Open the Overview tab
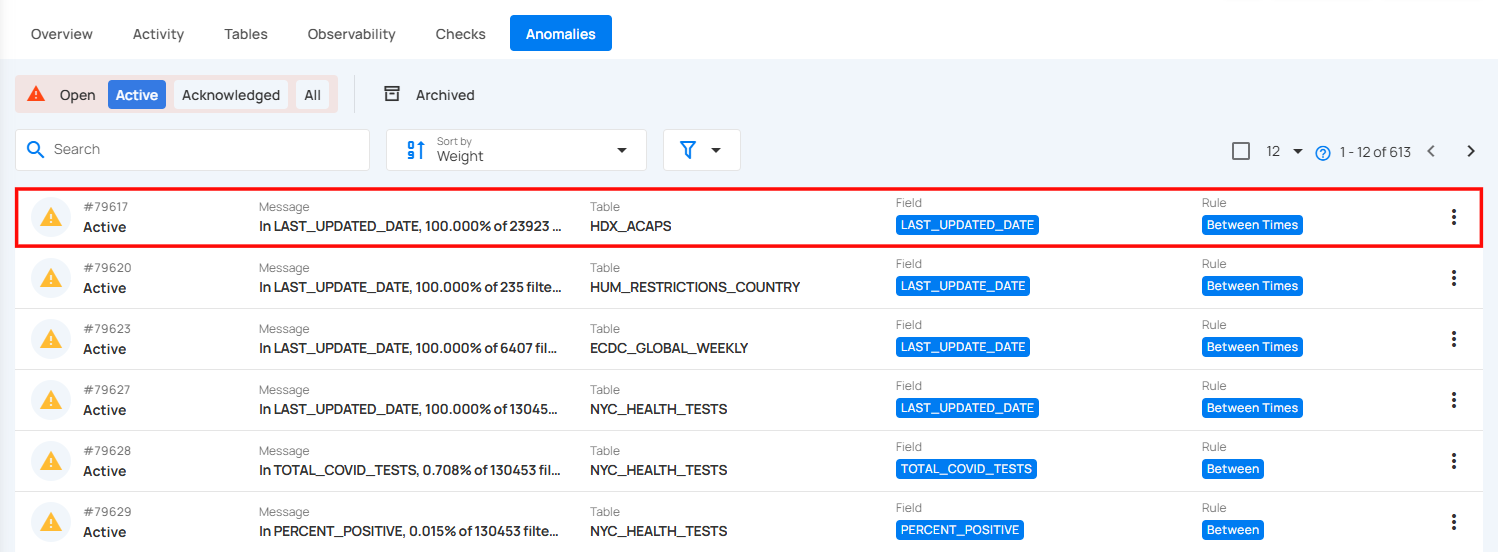1498x552 pixels. tap(62, 34)
